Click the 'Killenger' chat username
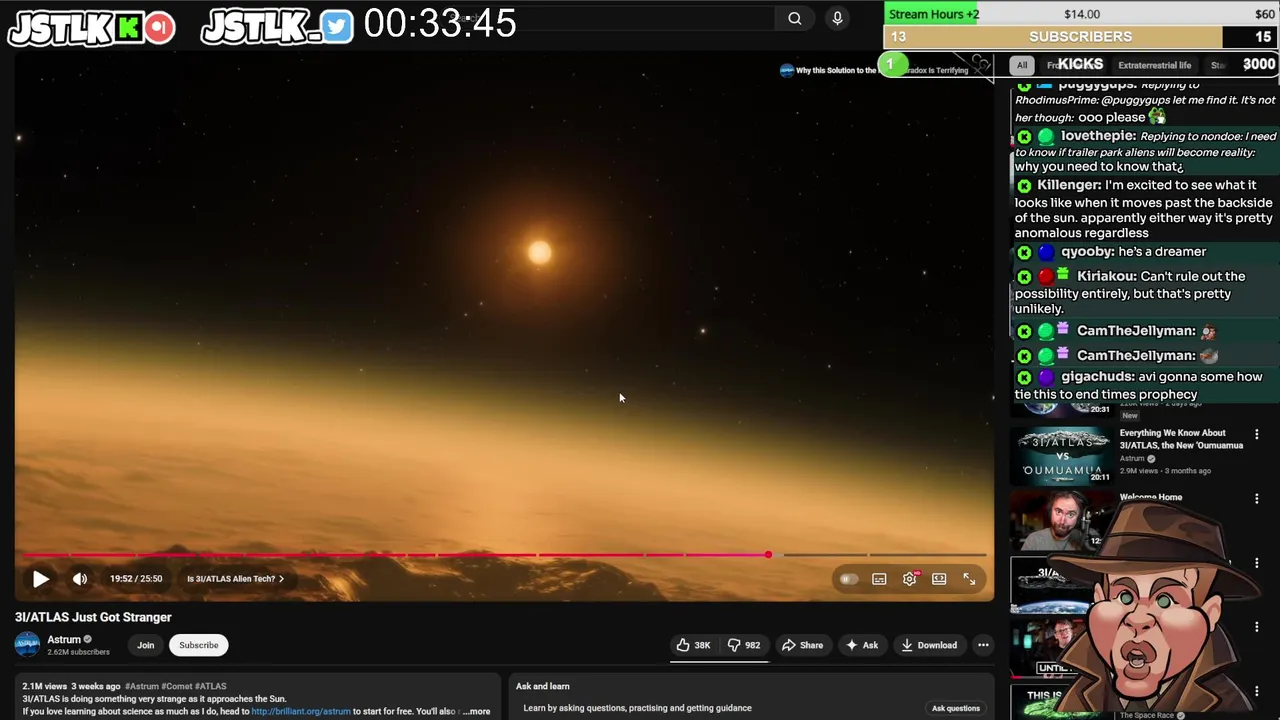Image resolution: width=1280 pixels, height=720 pixels. [x=1068, y=185]
